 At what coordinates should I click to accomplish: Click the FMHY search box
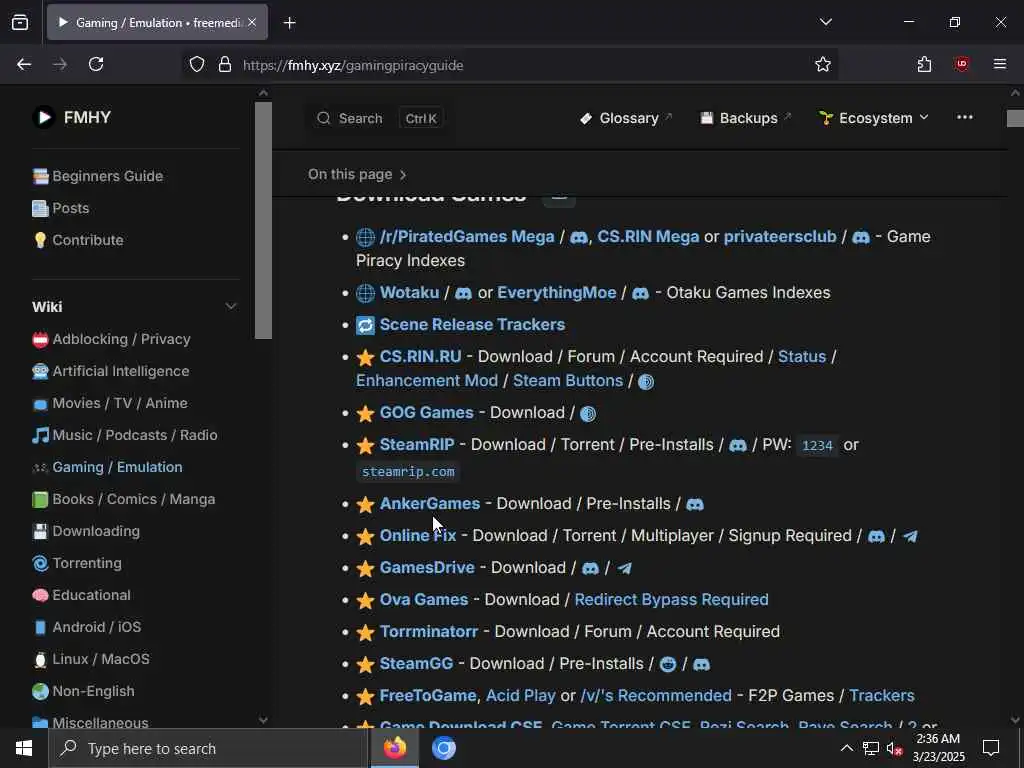click(x=377, y=118)
